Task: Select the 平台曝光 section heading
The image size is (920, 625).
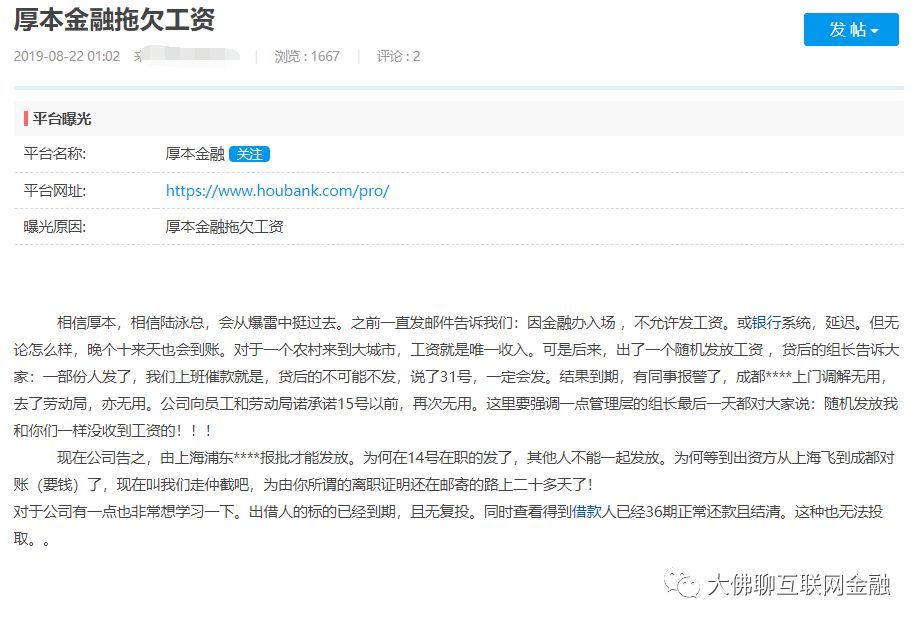Action: click(62, 119)
